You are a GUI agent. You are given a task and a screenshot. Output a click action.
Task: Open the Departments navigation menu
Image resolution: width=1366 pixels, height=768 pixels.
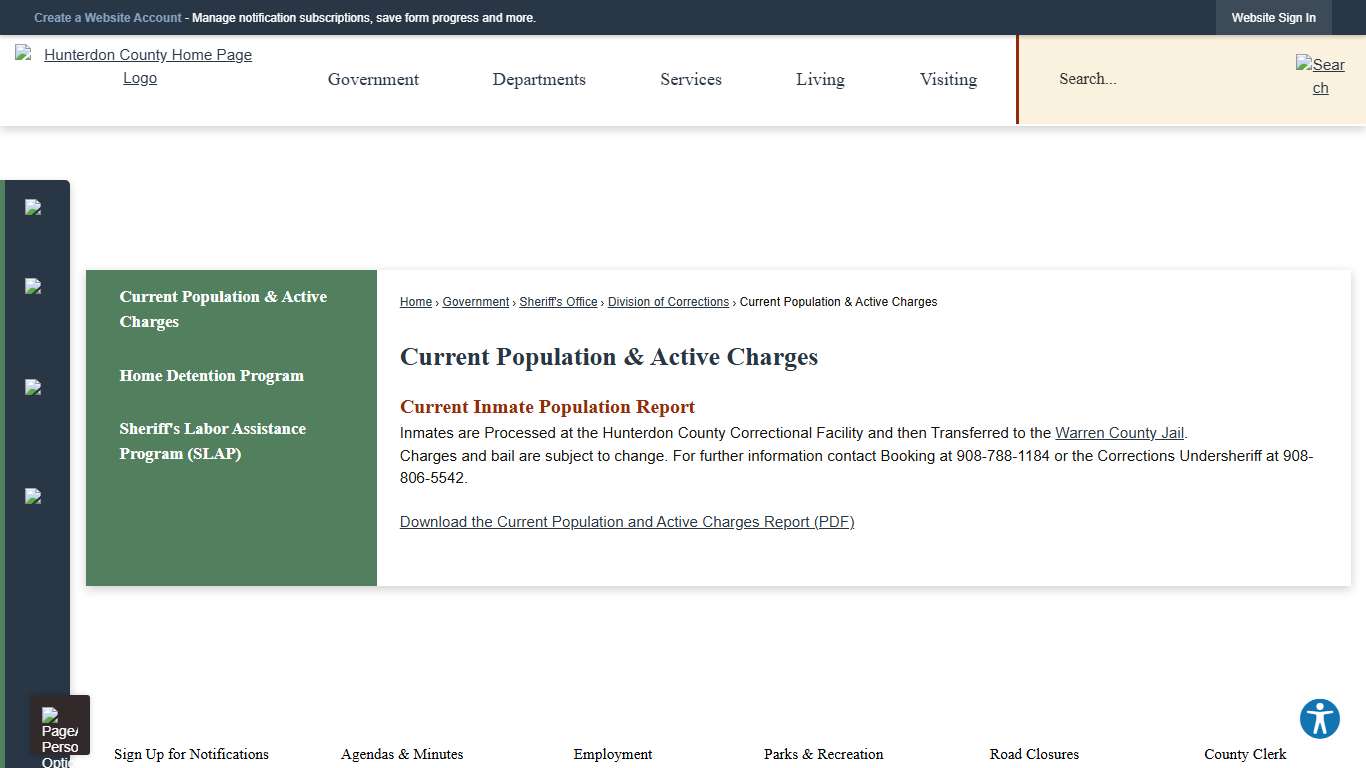click(539, 79)
